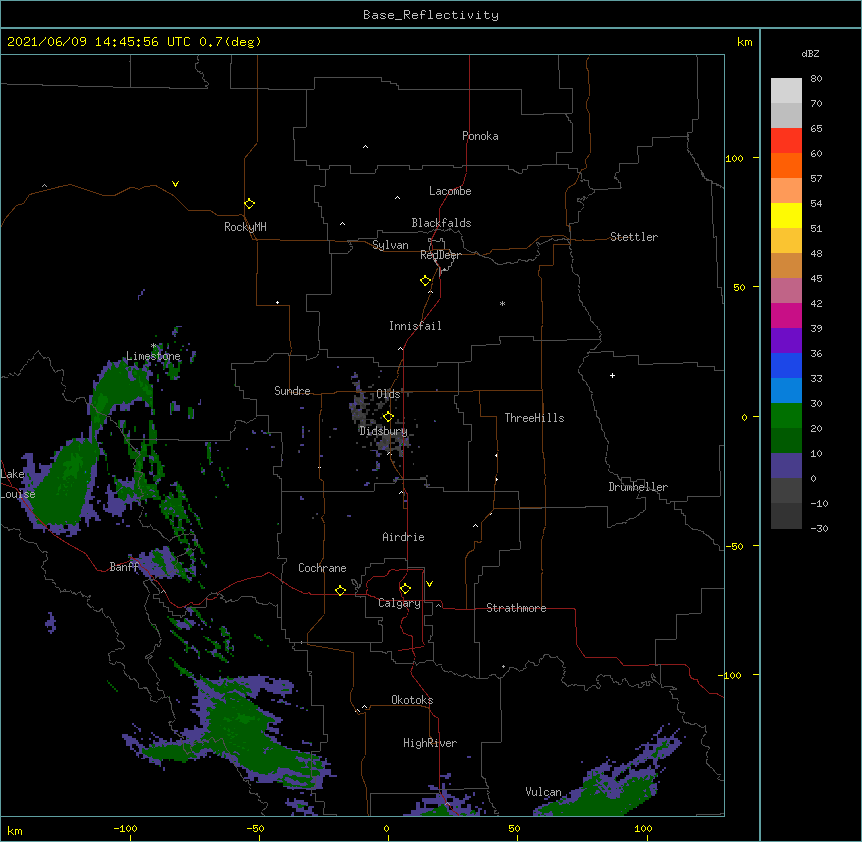
Task: Pick the white 80 dBZ legend swatch
Action: click(x=786, y=91)
